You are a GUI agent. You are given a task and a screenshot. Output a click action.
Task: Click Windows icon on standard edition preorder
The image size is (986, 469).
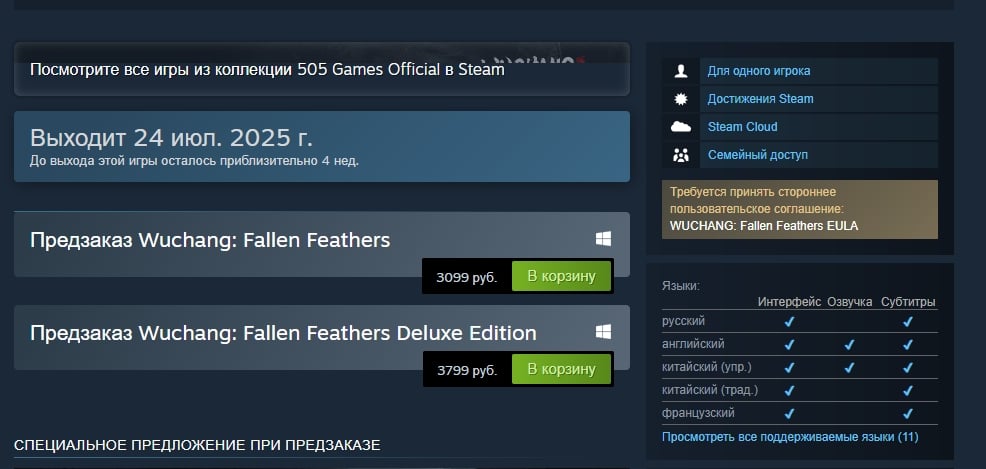604,239
